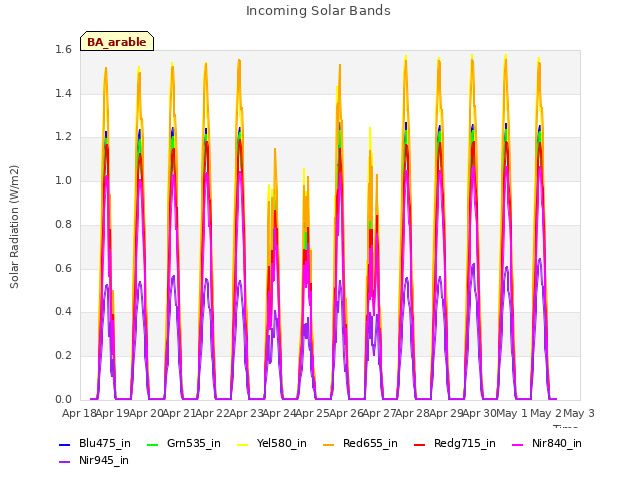Click the May 3 x-axis date label
Viewport: 640px width, 480px height.
[x=579, y=413]
